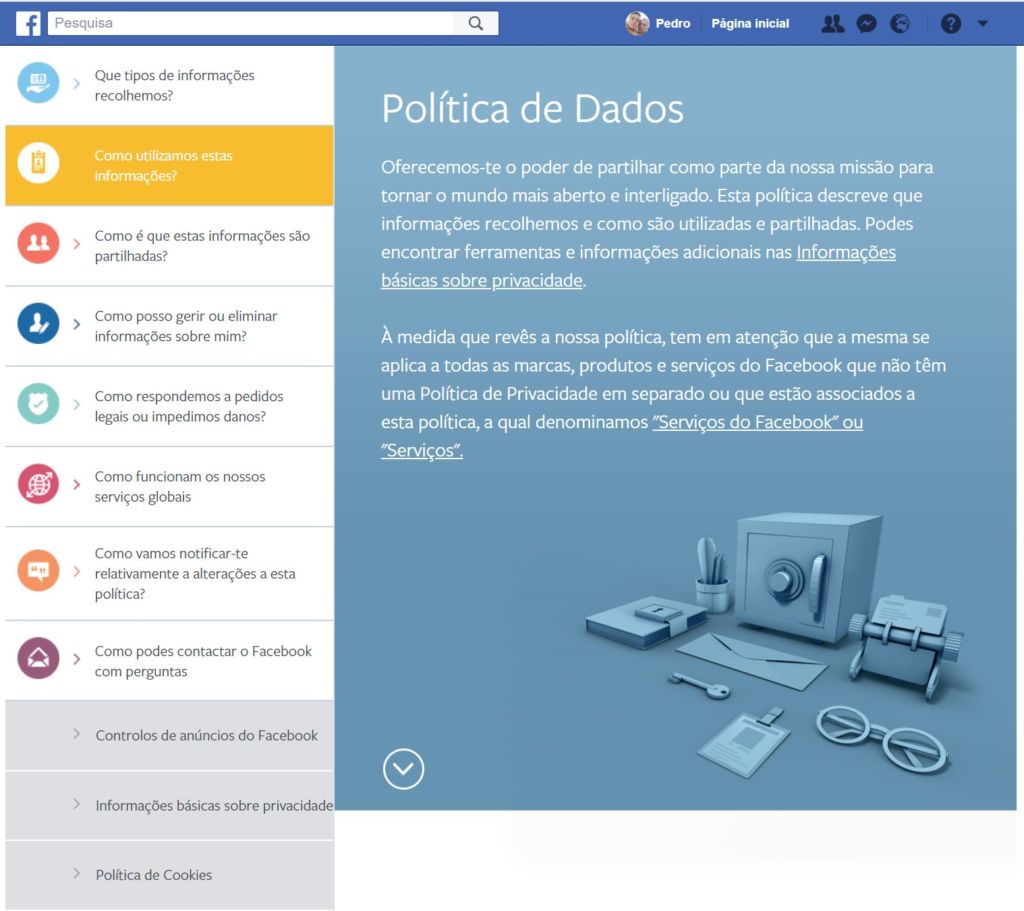The image size is (1024, 911).
Task: Click chevron beside 'Como podes contactar'
Action: [x=76, y=659]
